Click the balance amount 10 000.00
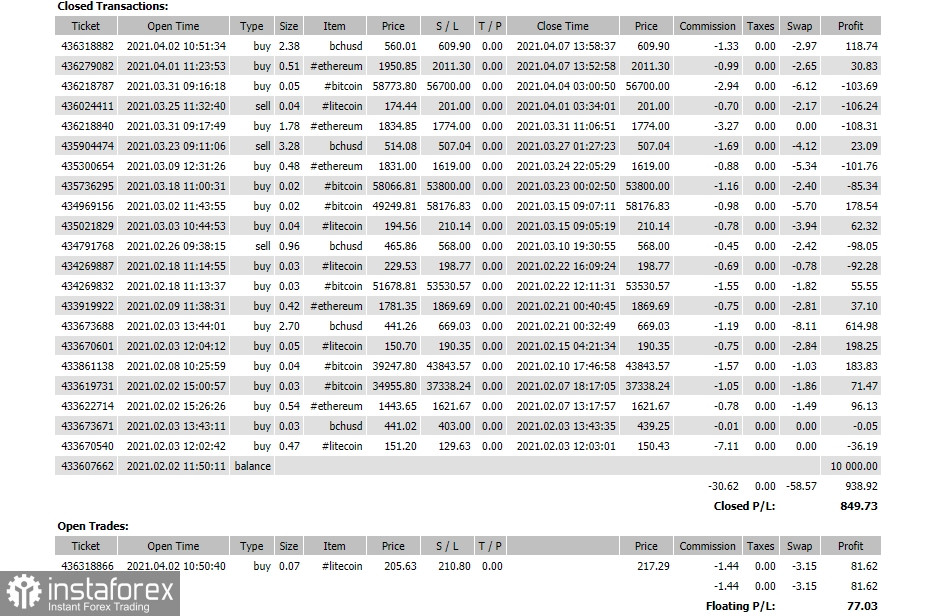 click(854, 466)
